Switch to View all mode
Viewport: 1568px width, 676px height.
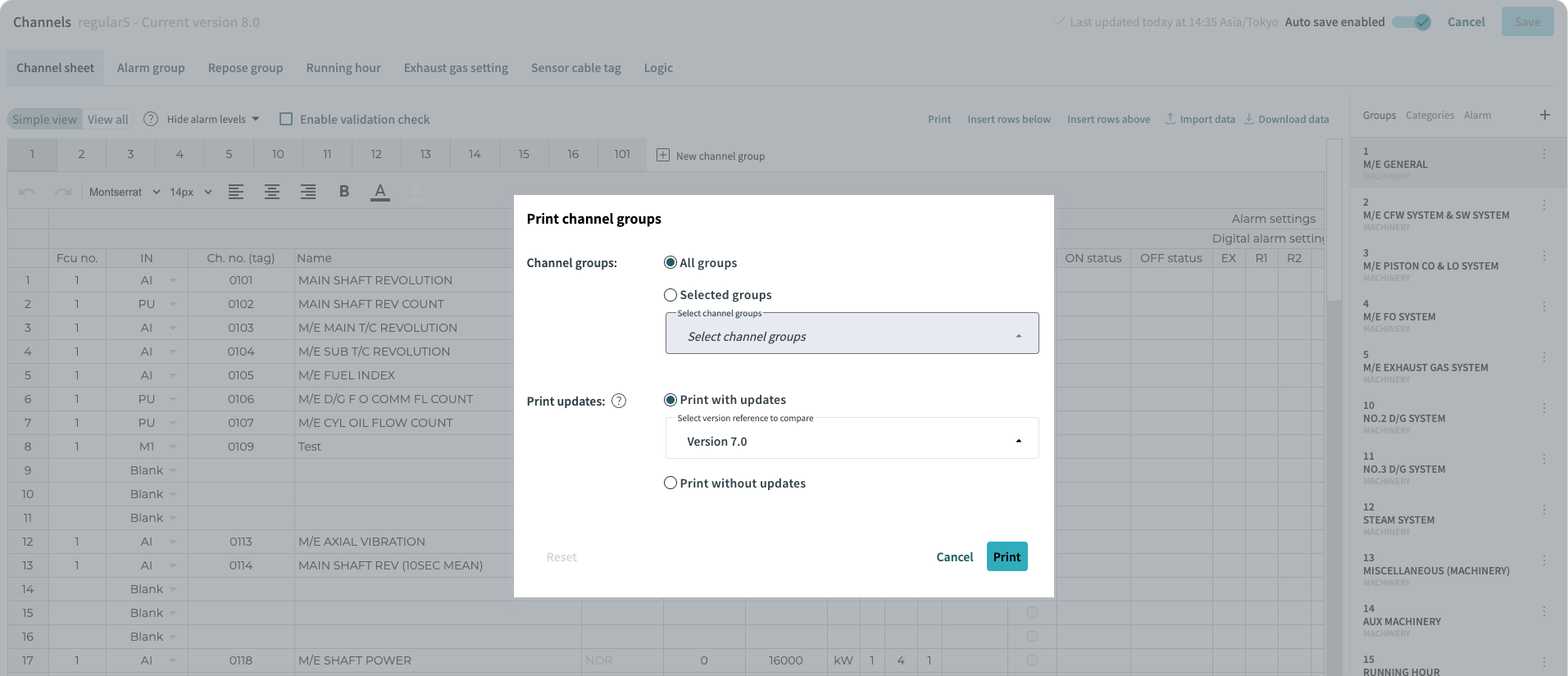click(107, 119)
